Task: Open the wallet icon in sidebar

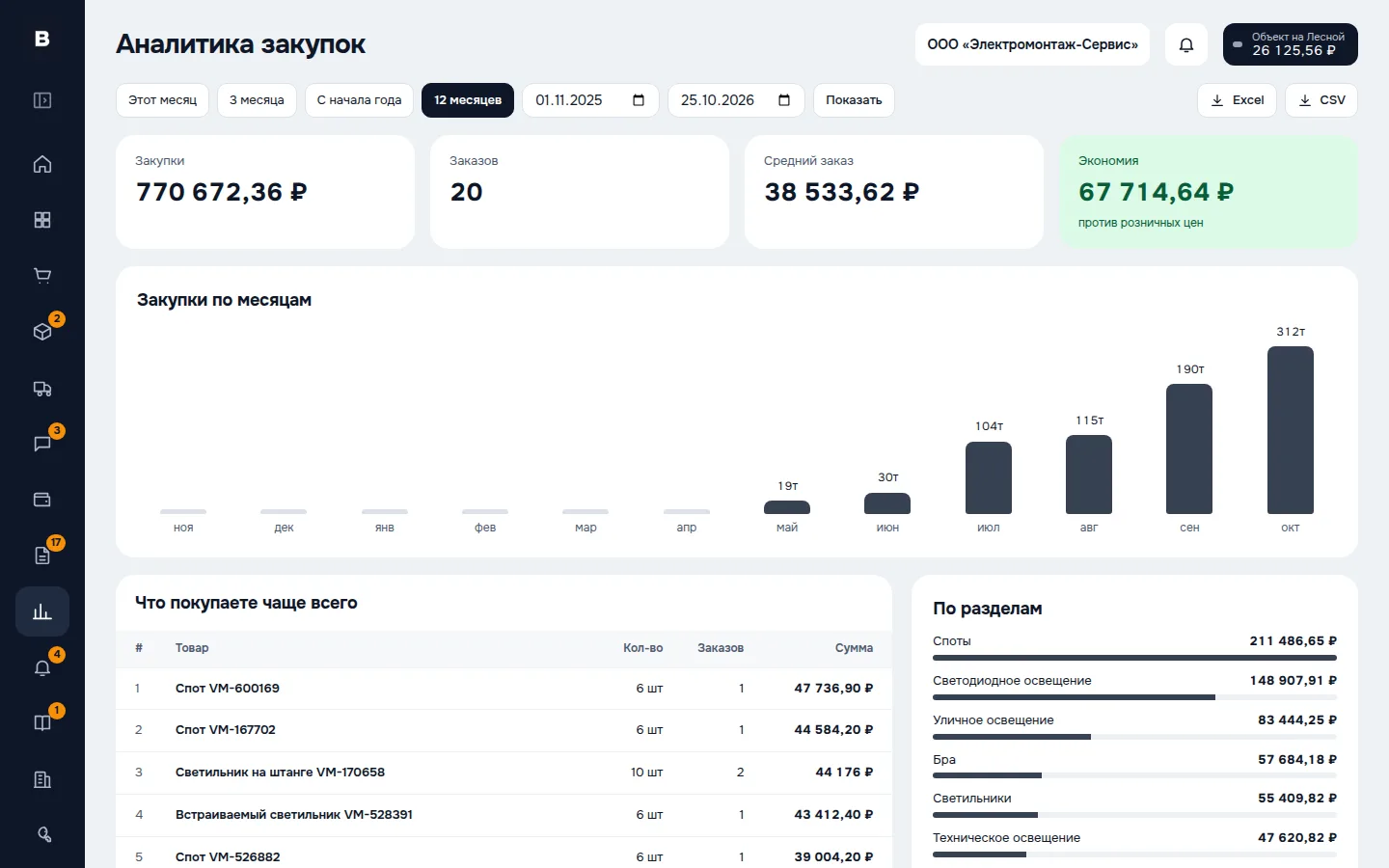Action: (42, 500)
